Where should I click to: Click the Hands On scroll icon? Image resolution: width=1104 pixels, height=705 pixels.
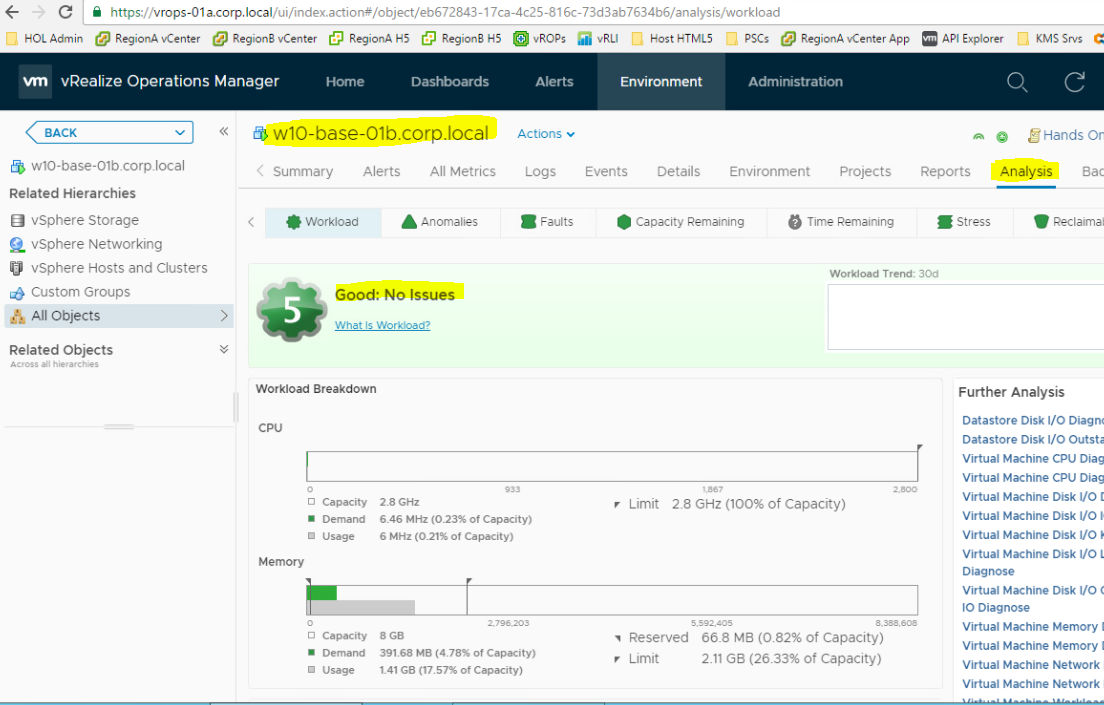pyautogui.click(x=1034, y=135)
